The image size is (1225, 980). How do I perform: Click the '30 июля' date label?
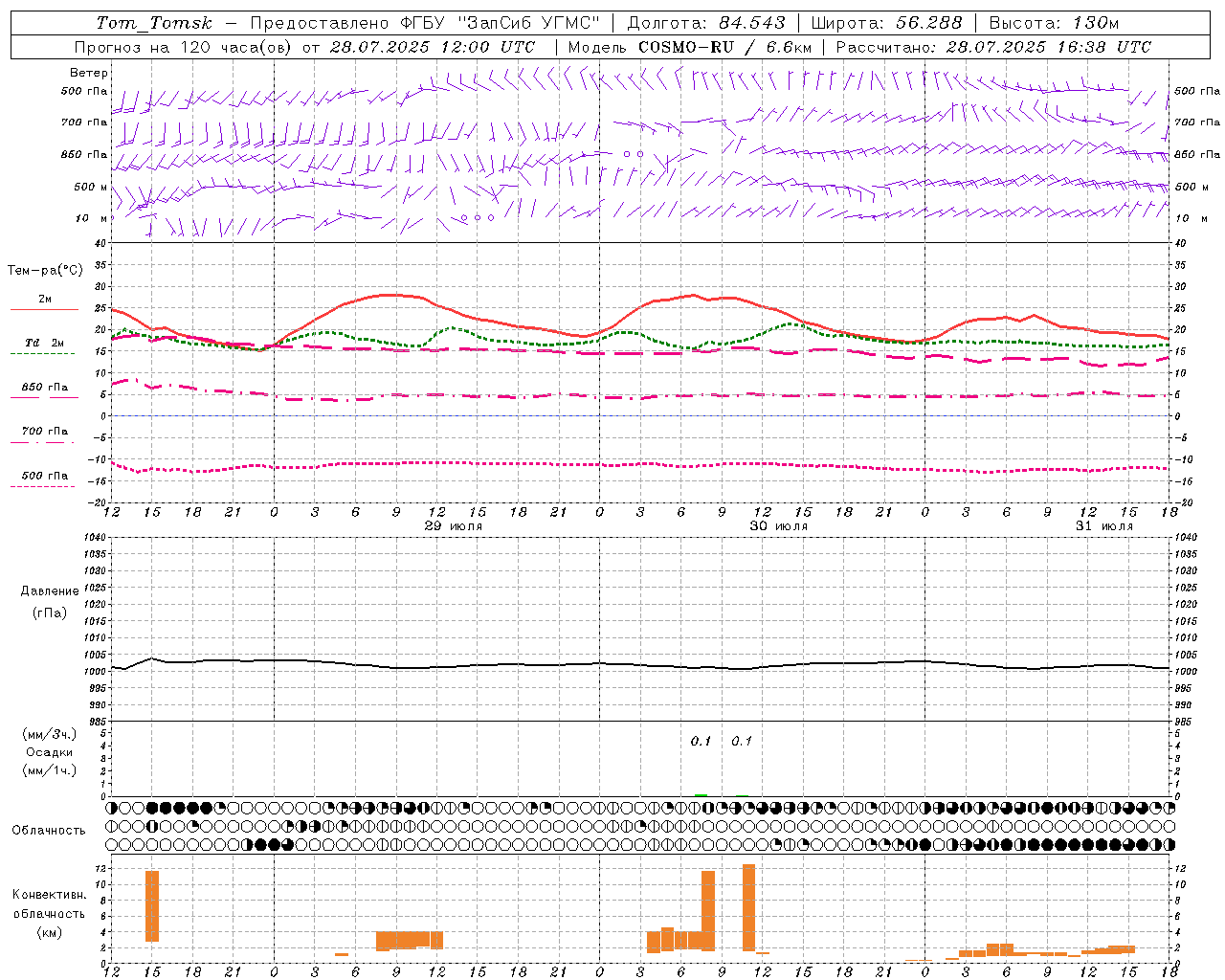[778, 526]
